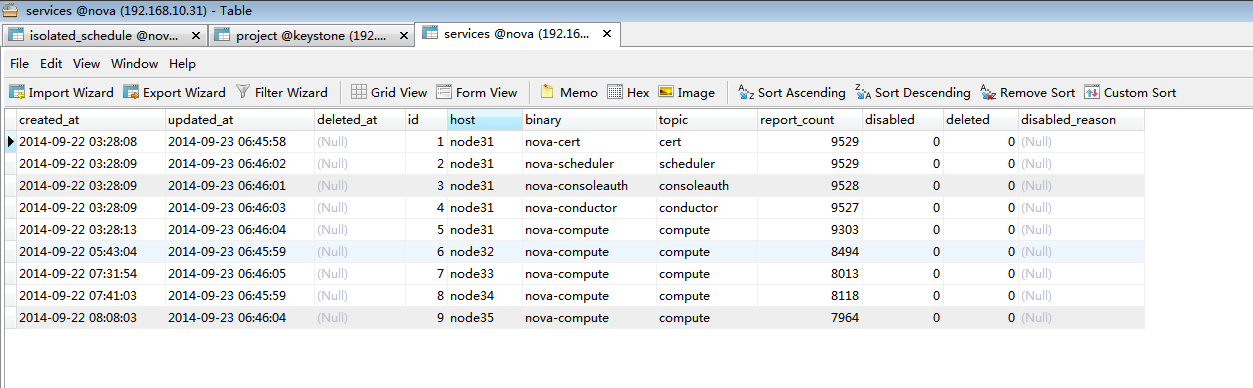Launch the Export Wizard
The image size is (1253, 388).
click(175, 93)
